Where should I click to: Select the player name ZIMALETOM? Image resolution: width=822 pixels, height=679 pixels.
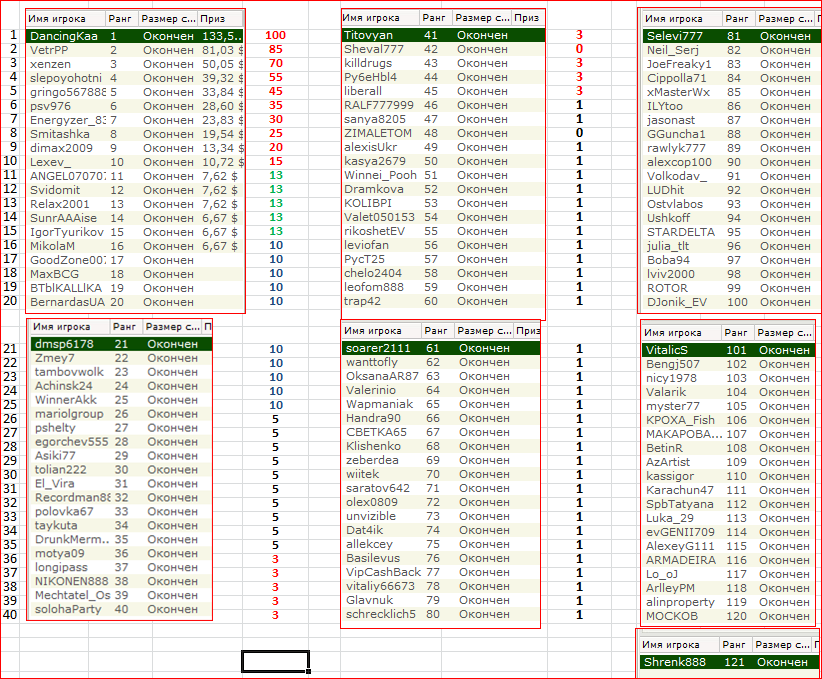[x=378, y=133]
